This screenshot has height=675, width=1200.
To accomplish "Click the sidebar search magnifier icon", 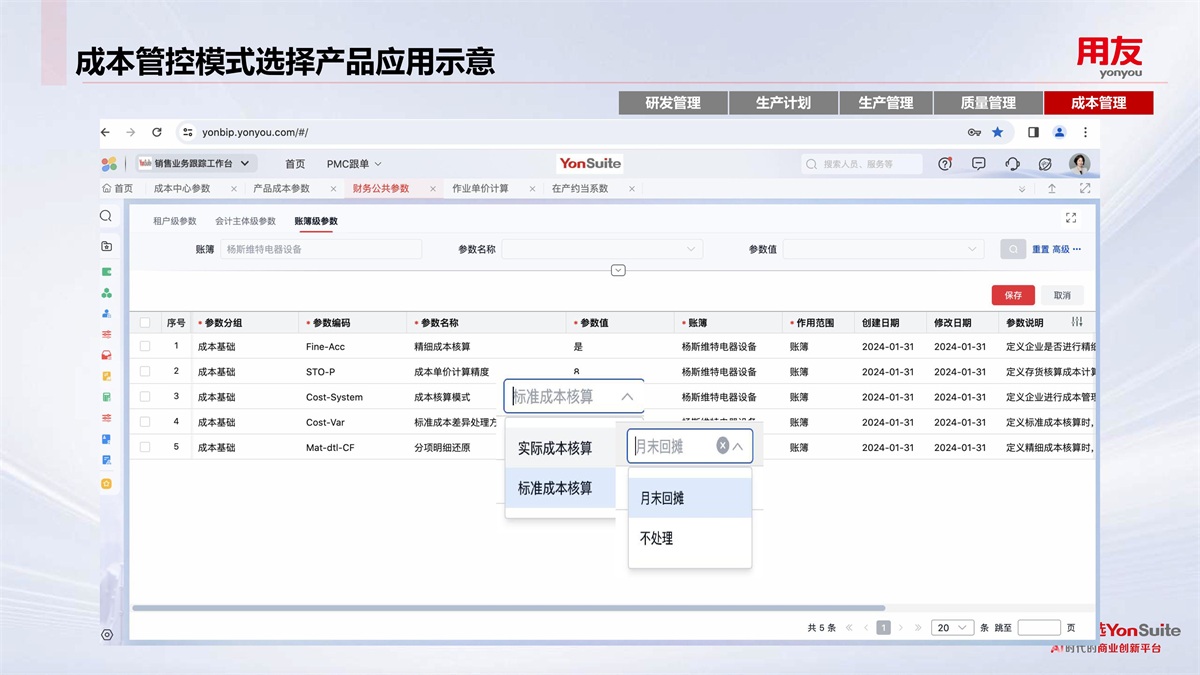I will coord(106,216).
